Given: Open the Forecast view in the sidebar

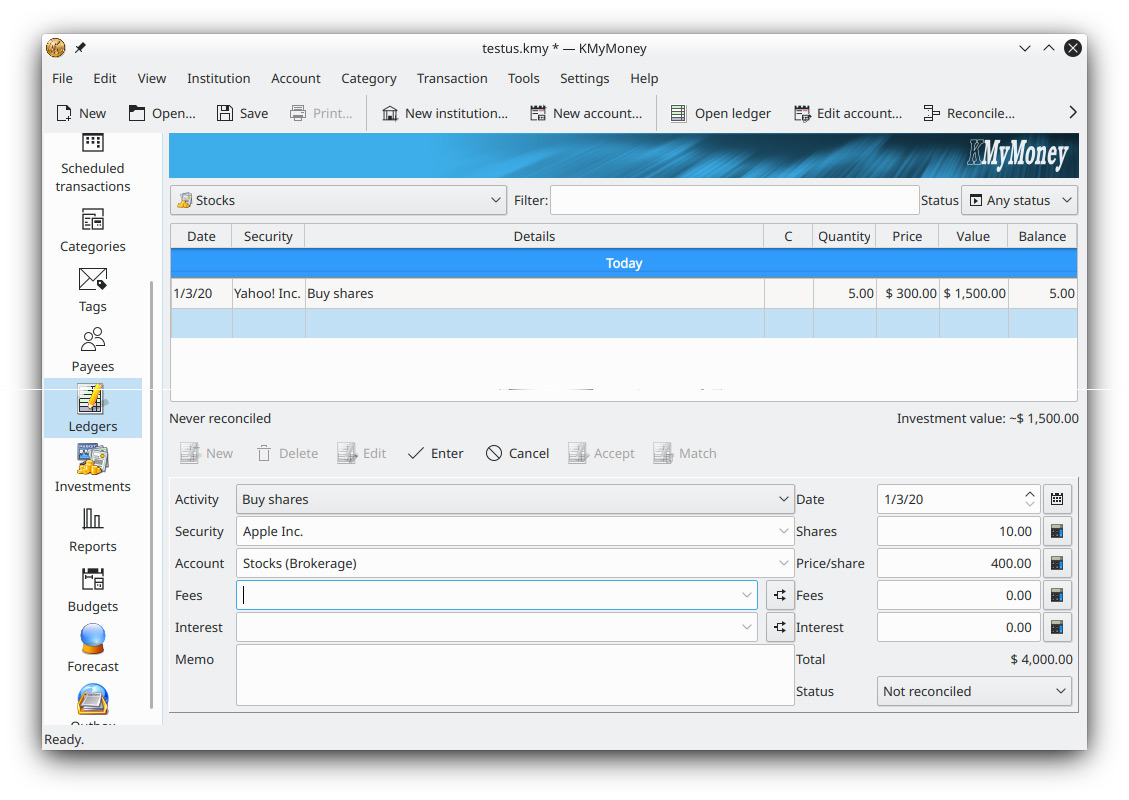Looking at the screenshot, I should [x=93, y=648].
